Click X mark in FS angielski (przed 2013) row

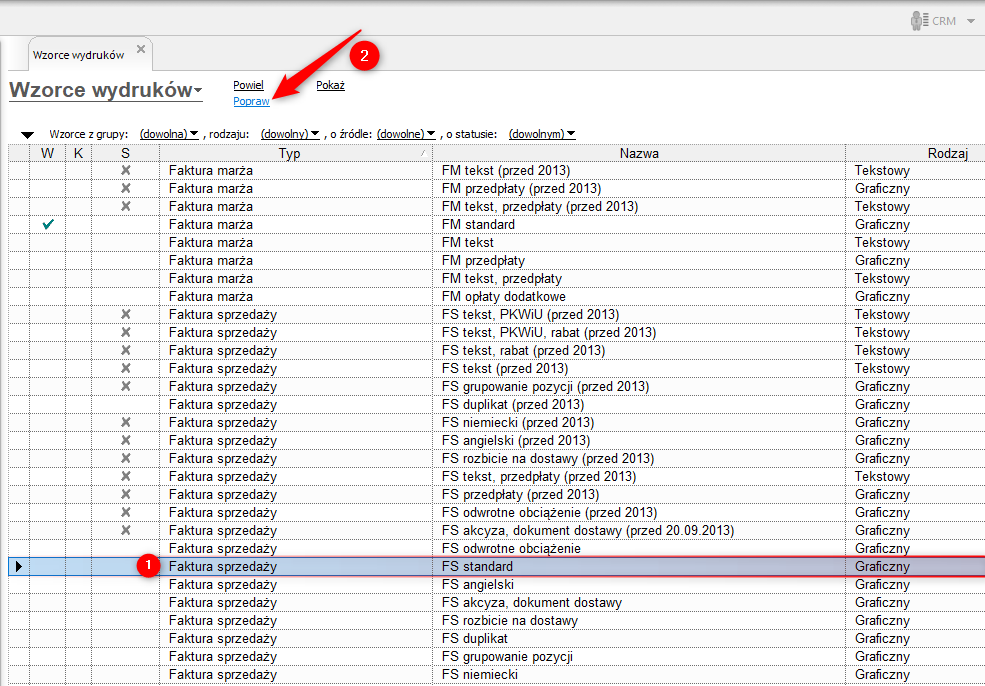126,440
